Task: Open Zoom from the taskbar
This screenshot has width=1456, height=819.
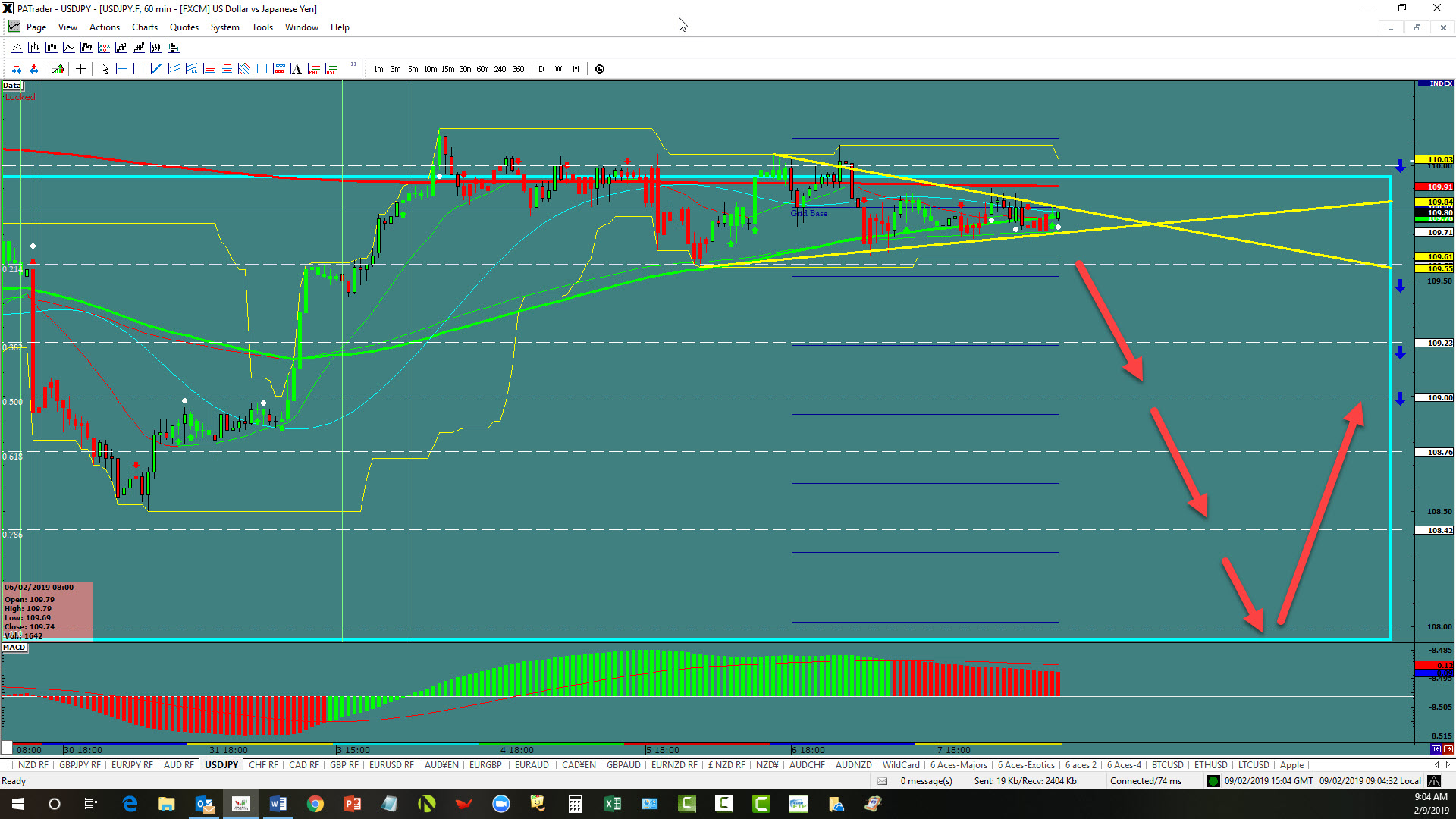Action: tap(501, 804)
